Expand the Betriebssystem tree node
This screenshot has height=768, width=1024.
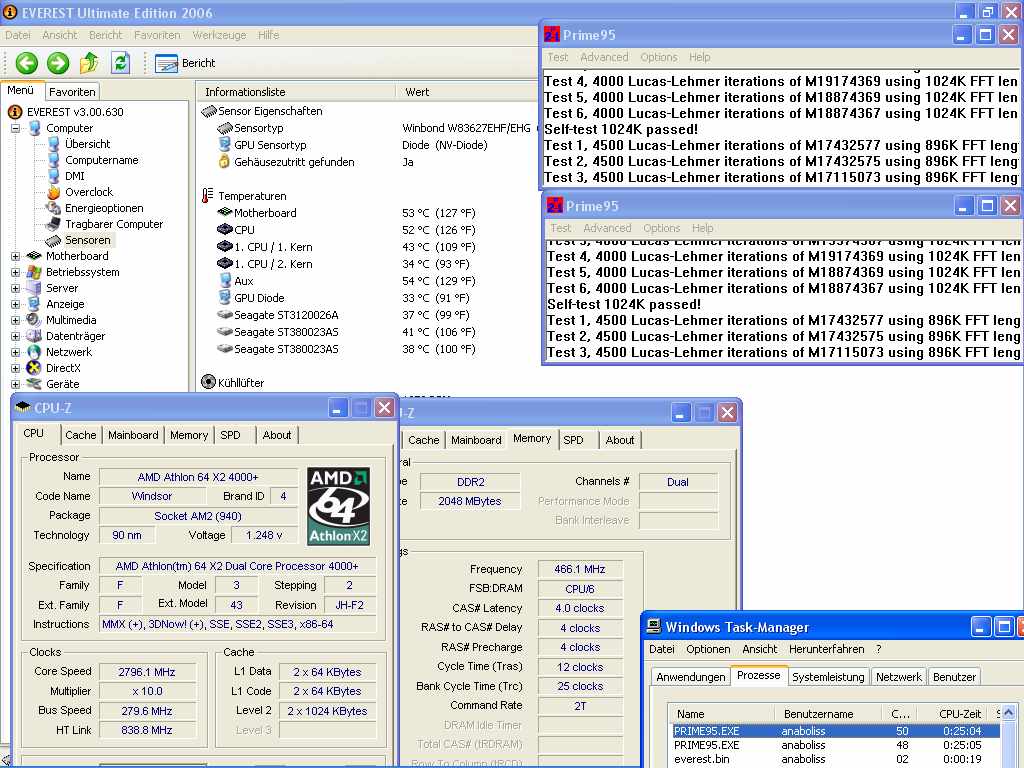coord(15,272)
